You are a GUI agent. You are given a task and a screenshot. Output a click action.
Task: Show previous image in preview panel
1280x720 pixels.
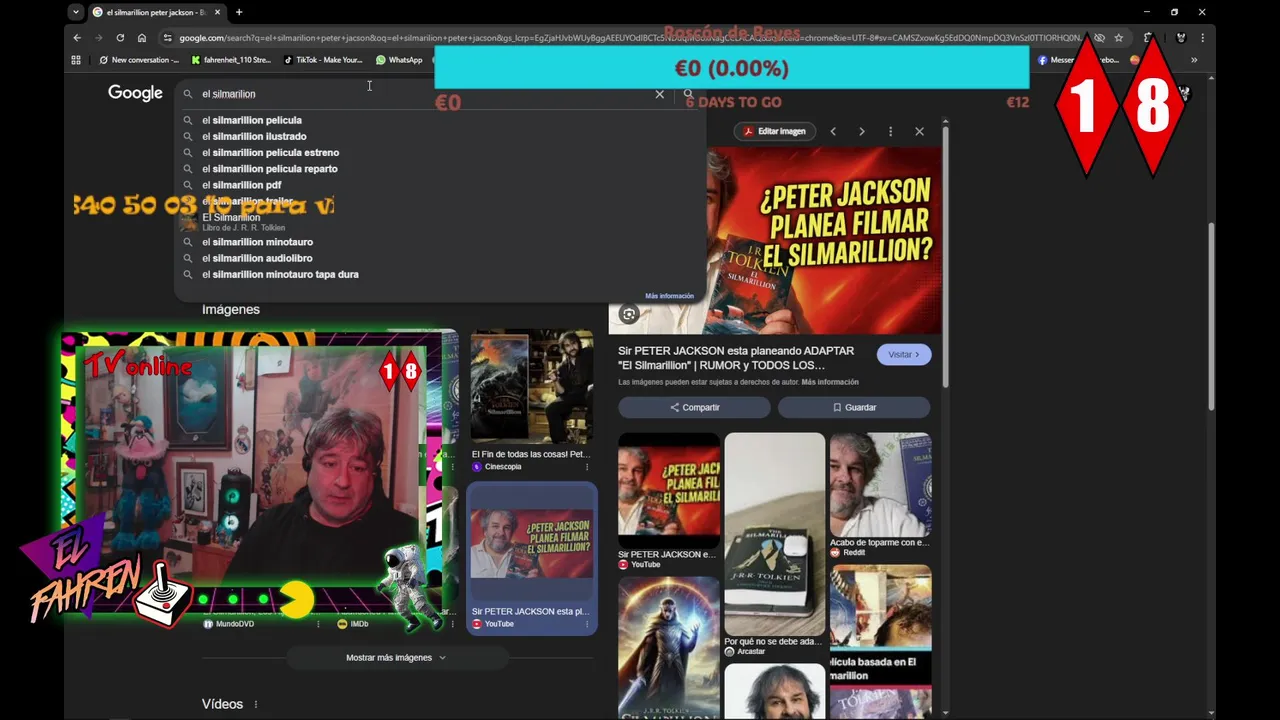click(833, 131)
